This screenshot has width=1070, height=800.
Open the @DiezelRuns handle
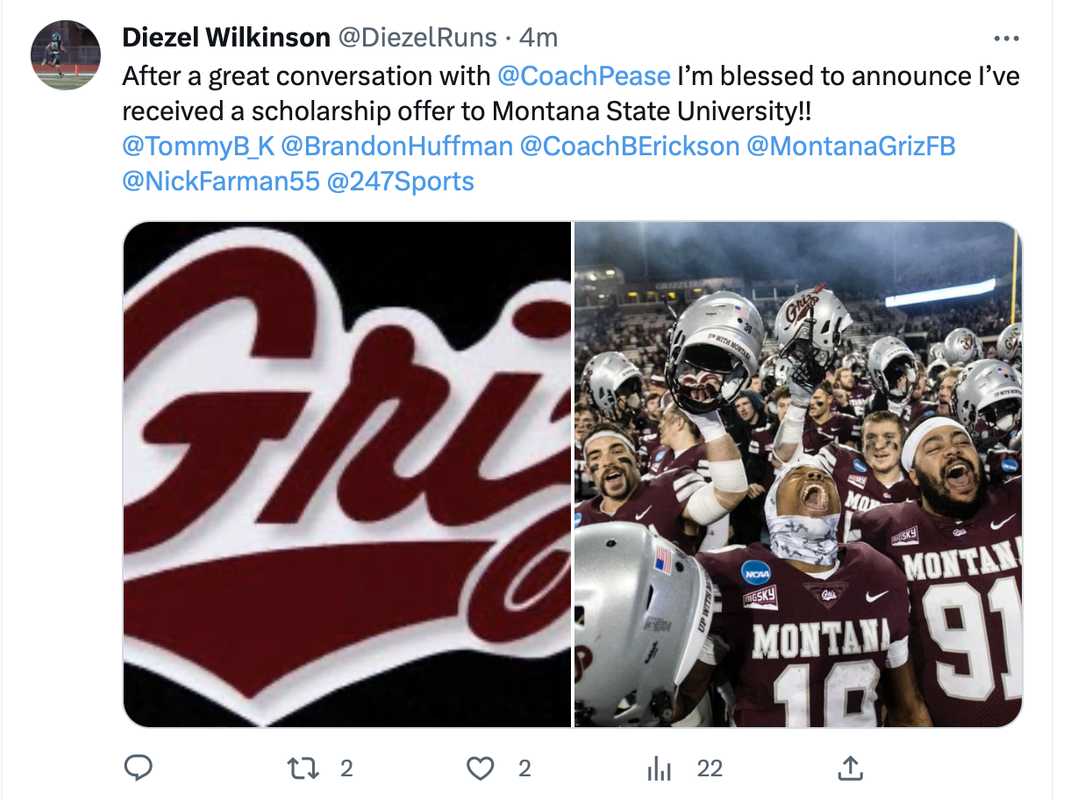[x=417, y=38]
